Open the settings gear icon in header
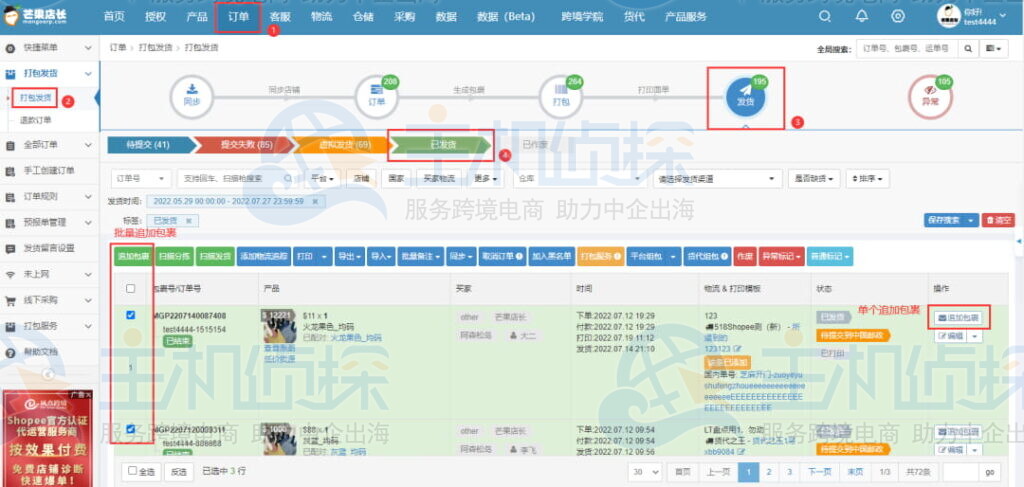This screenshot has height=487, width=1024. click(898, 17)
